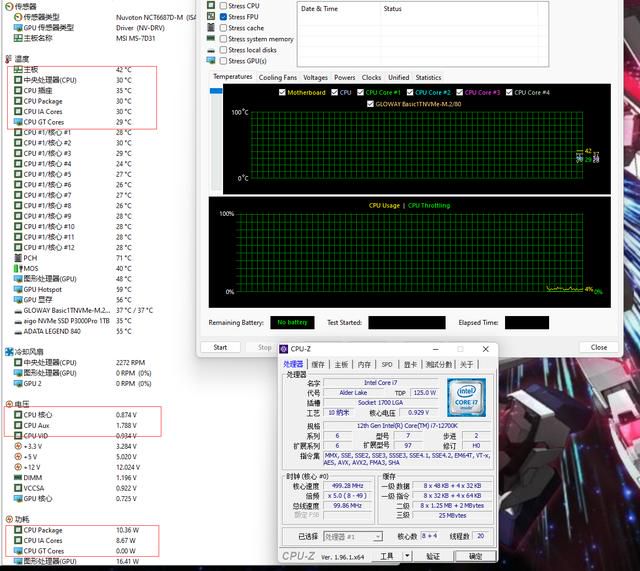Screen dimensions: 640x571
Task: Click the power icon of the 功耗 section
Action: [x=9, y=519]
